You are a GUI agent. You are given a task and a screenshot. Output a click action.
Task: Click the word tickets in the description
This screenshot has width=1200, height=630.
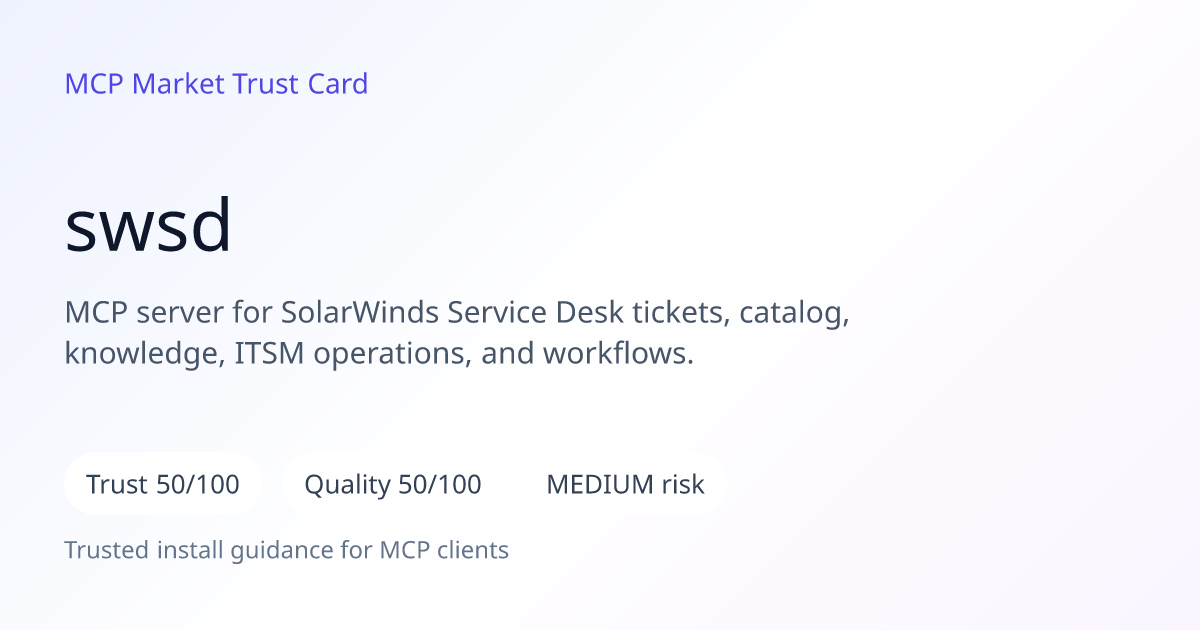coord(683,313)
